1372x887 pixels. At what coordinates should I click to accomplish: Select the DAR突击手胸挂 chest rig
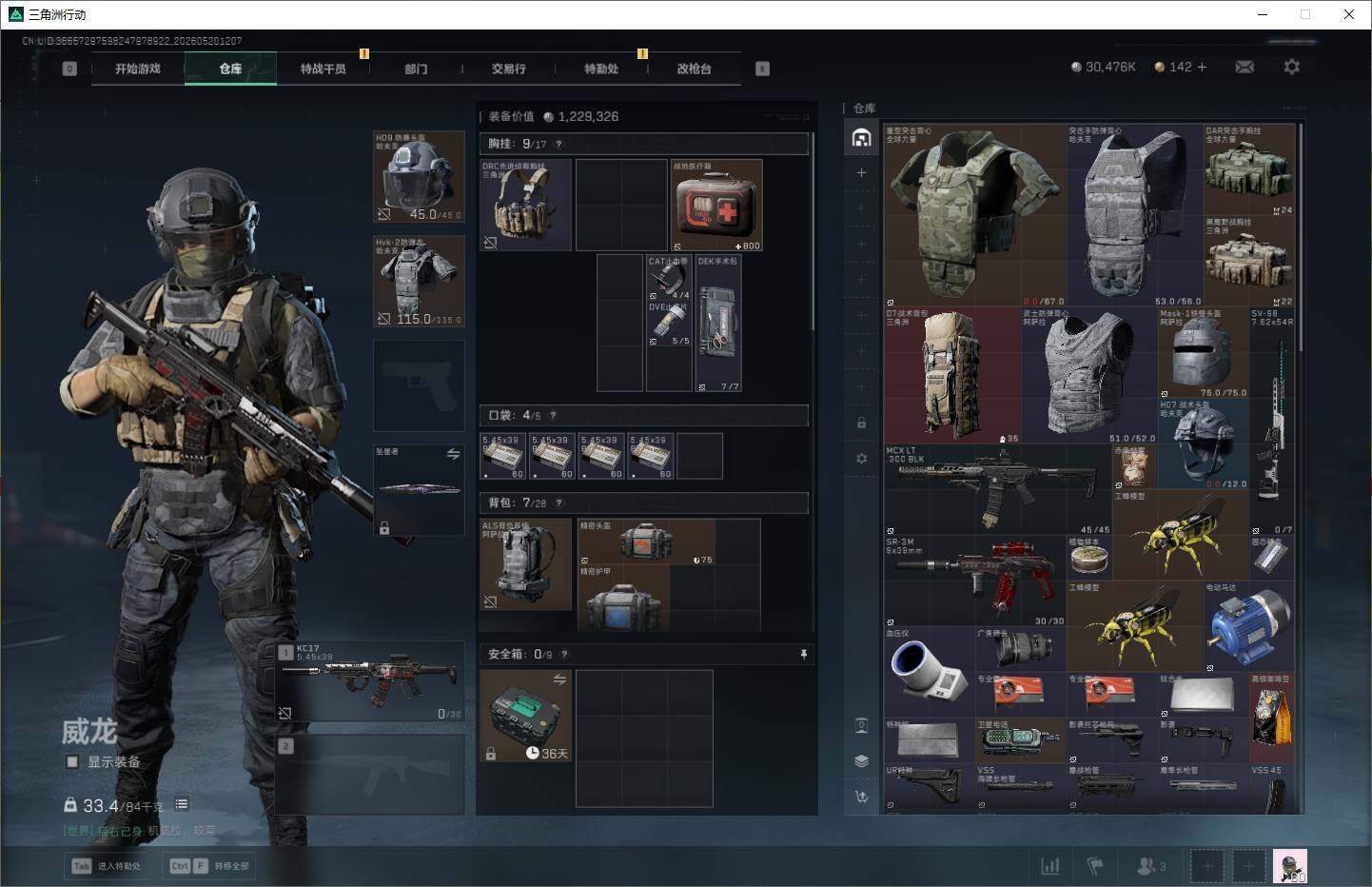coord(1249,169)
